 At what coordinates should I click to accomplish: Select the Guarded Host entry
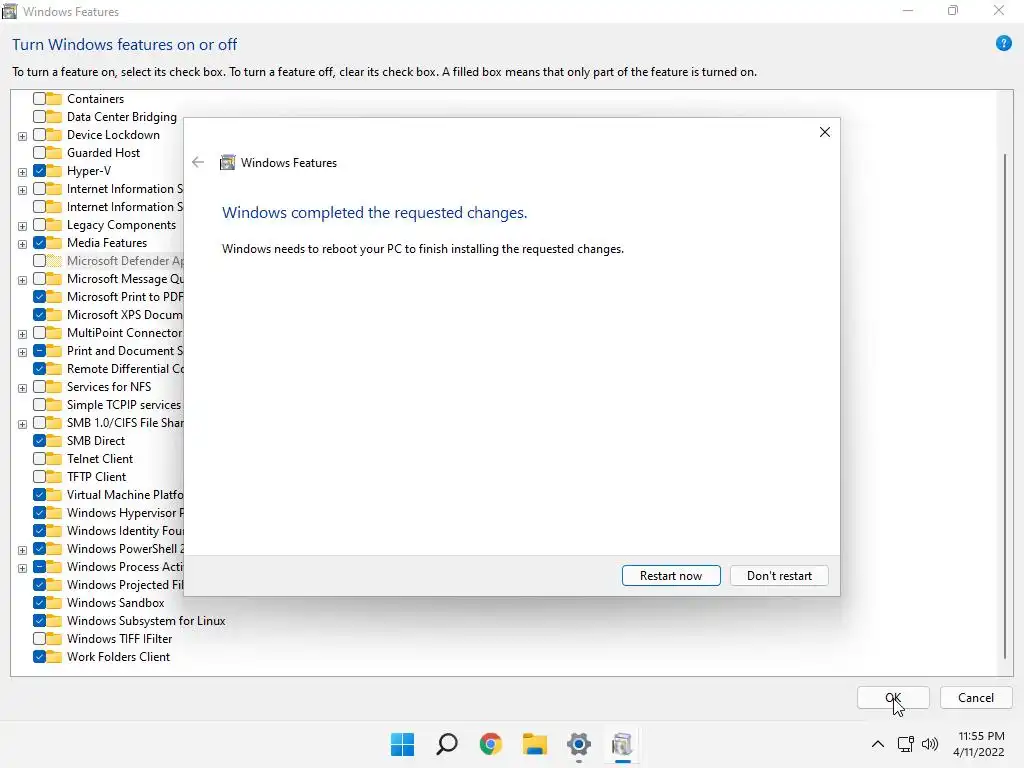[x=103, y=153]
